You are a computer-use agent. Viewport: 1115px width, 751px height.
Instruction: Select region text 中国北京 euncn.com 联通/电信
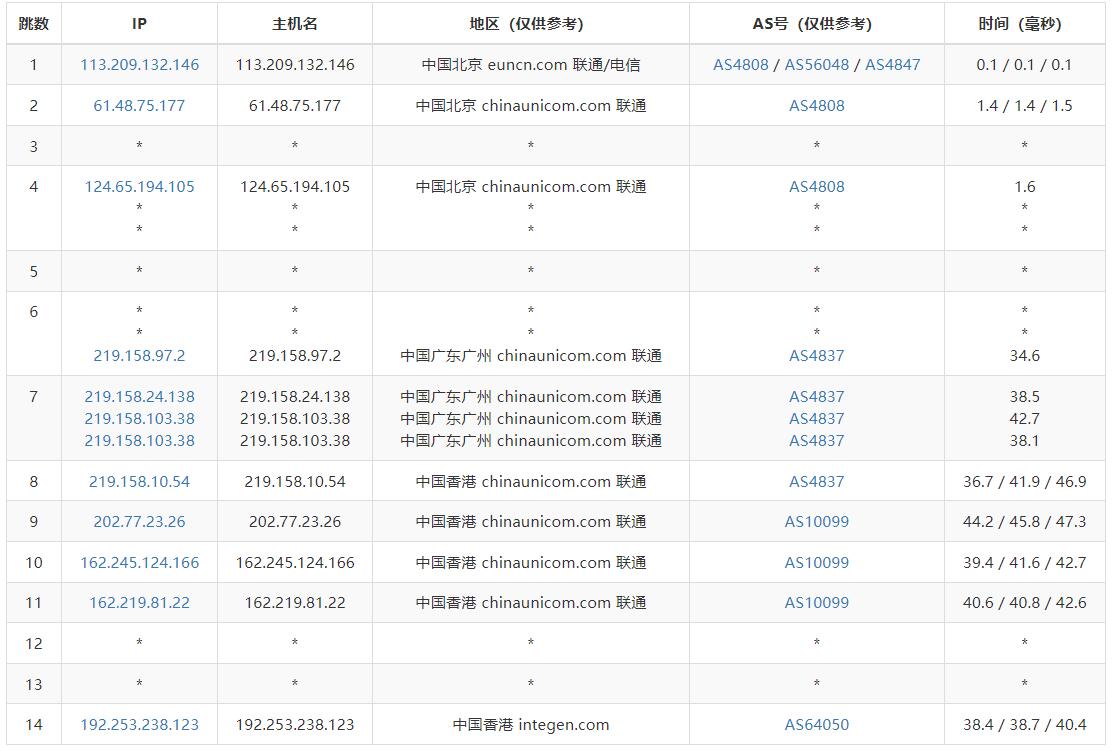pos(530,65)
